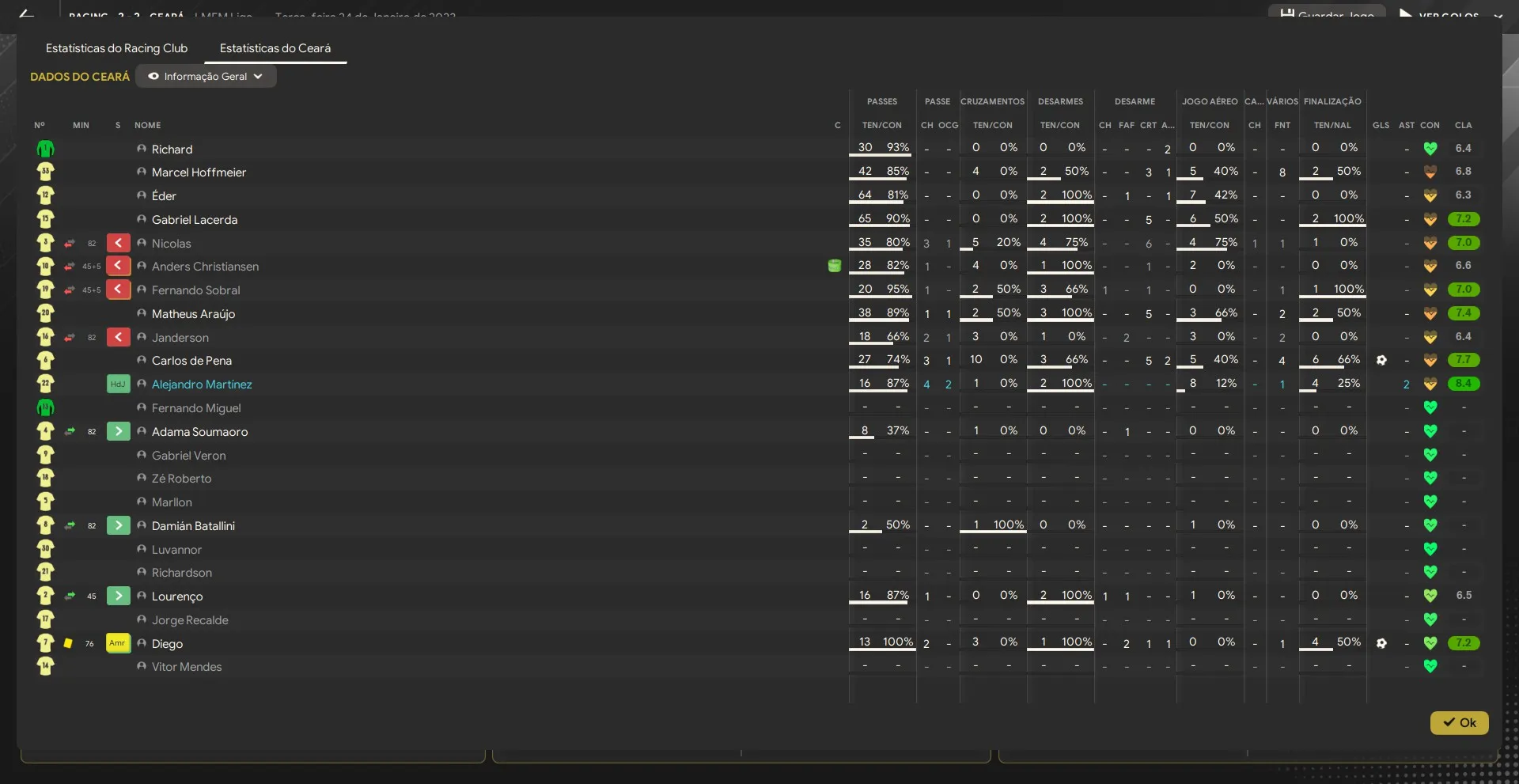Click Carlos de Pena's 7.7 rating
Image resolution: width=1519 pixels, height=784 pixels.
[1463, 360]
